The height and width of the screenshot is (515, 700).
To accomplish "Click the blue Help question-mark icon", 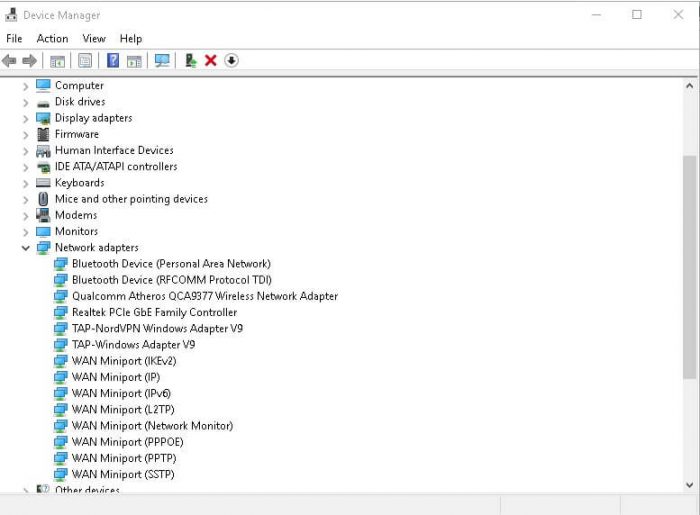I will (113, 60).
